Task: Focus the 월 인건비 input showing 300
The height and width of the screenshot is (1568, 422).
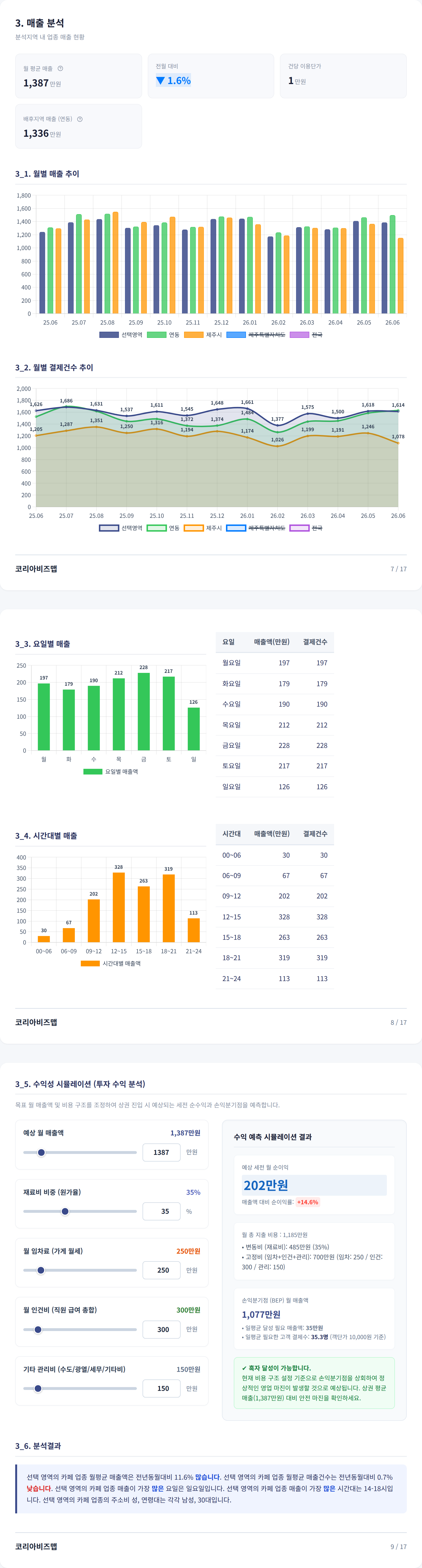Action: click(x=161, y=1329)
